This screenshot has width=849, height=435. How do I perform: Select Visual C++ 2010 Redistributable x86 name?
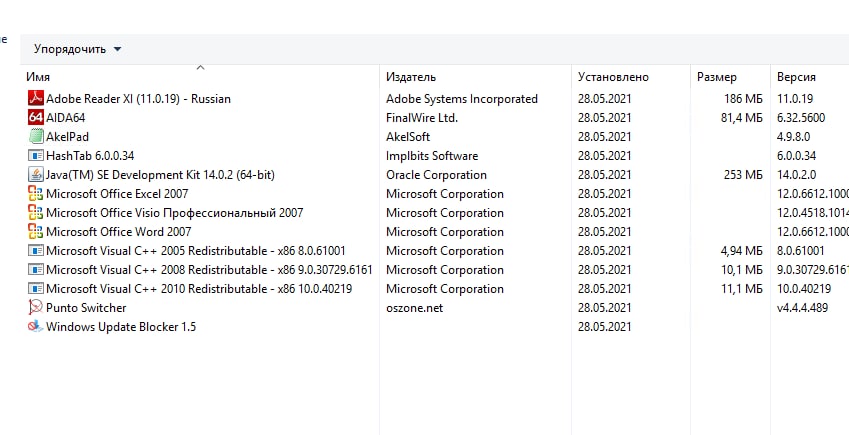click(x=199, y=288)
